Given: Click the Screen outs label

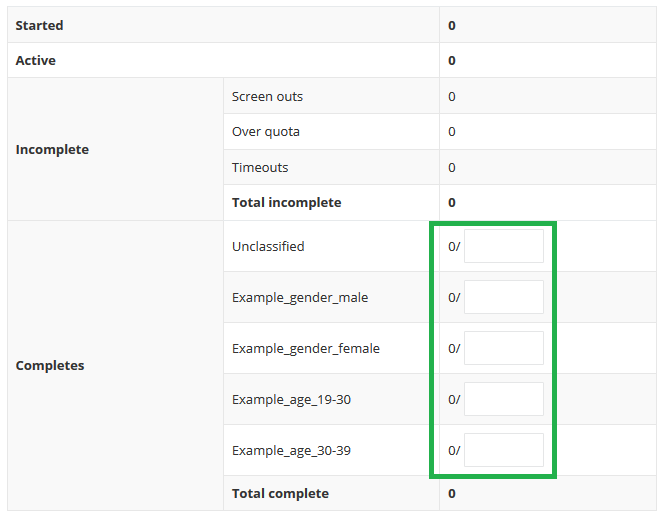Looking at the screenshot, I should (x=267, y=97).
